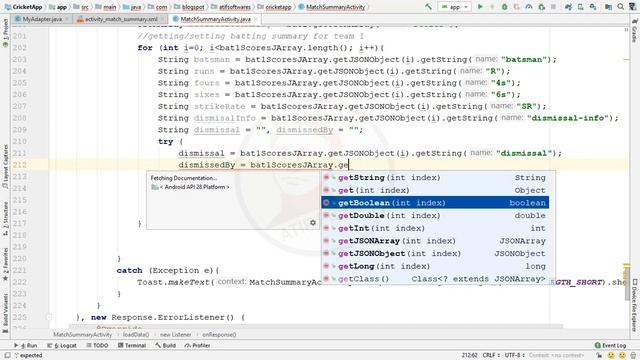Viewport: 640px width, 360px height.
Task: Click the first smiley feedback icon
Action: click(x=611, y=356)
